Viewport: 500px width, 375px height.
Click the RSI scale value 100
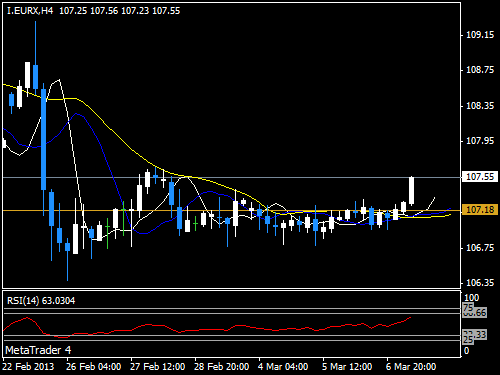[471, 298]
